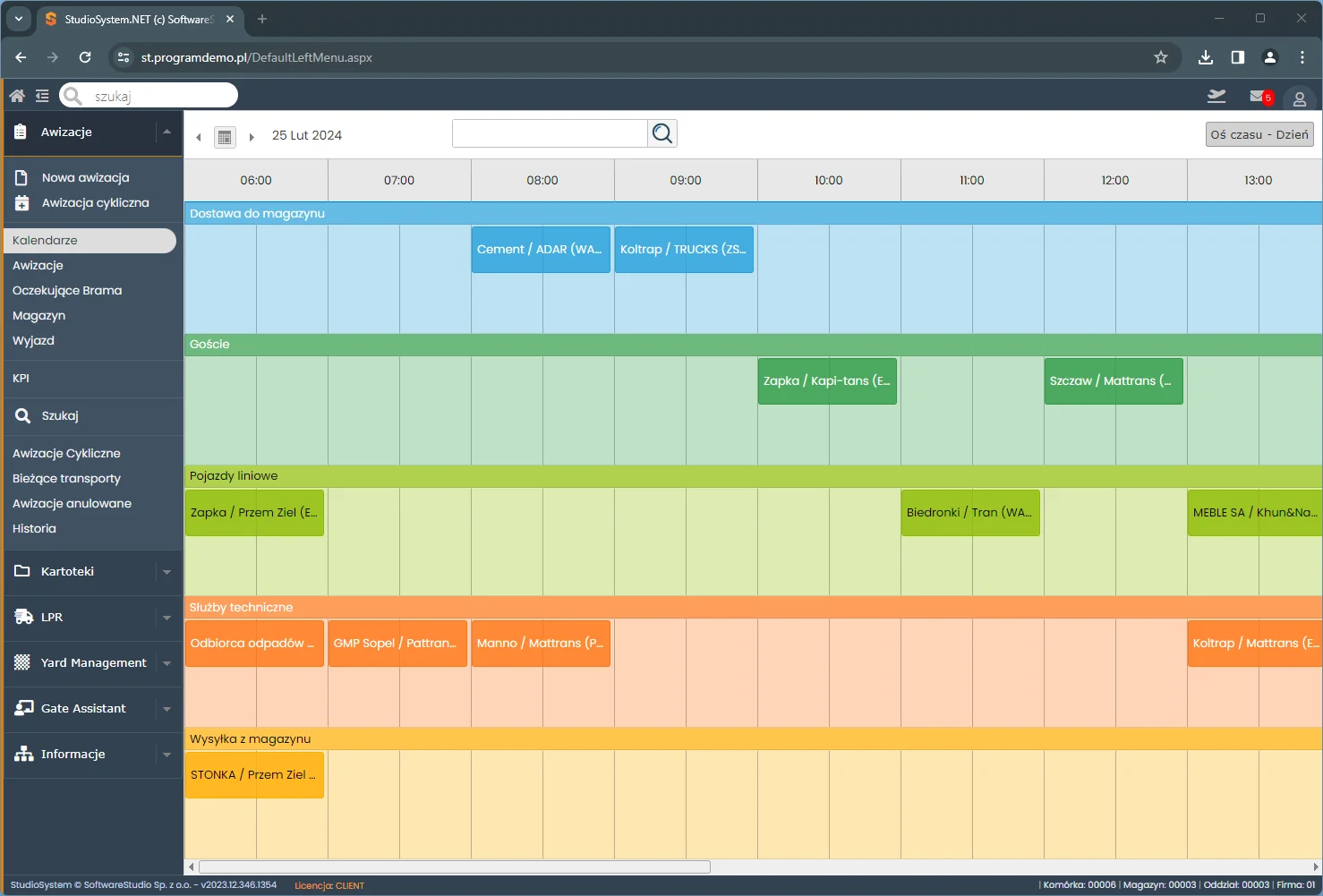Open Historia menu item
The image size is (1323, 896).
[34, 528]
